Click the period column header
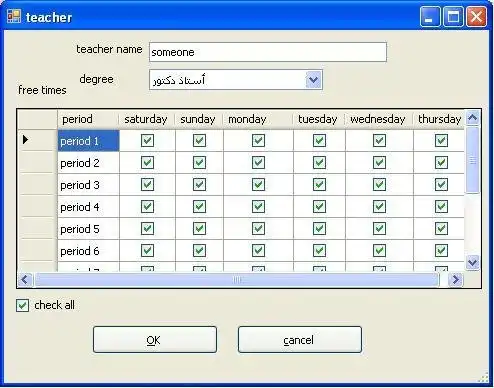This screenshot has width=494, height=388. click(88, 119)
